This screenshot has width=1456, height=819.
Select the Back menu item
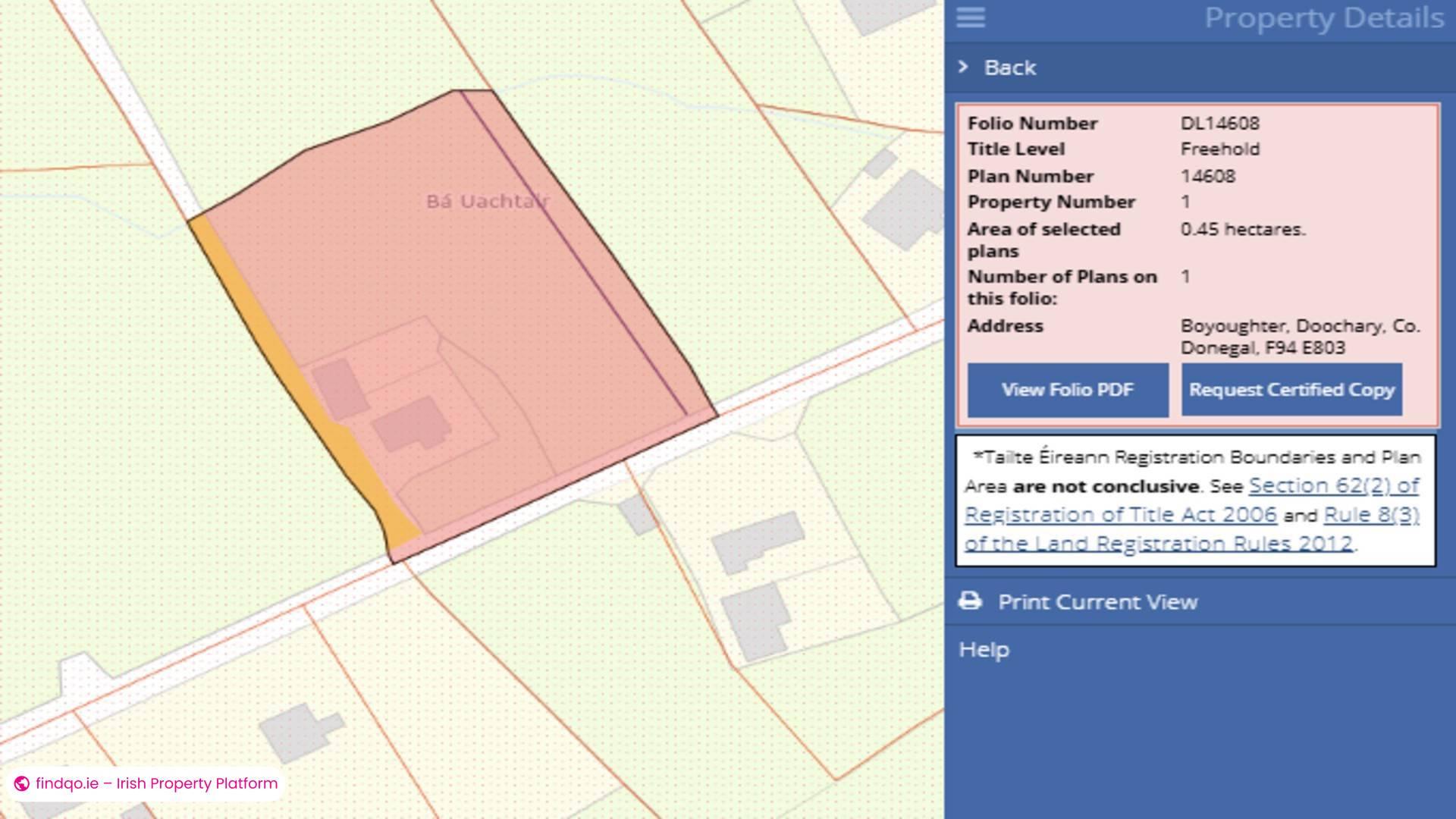[x=1010, y=67]
